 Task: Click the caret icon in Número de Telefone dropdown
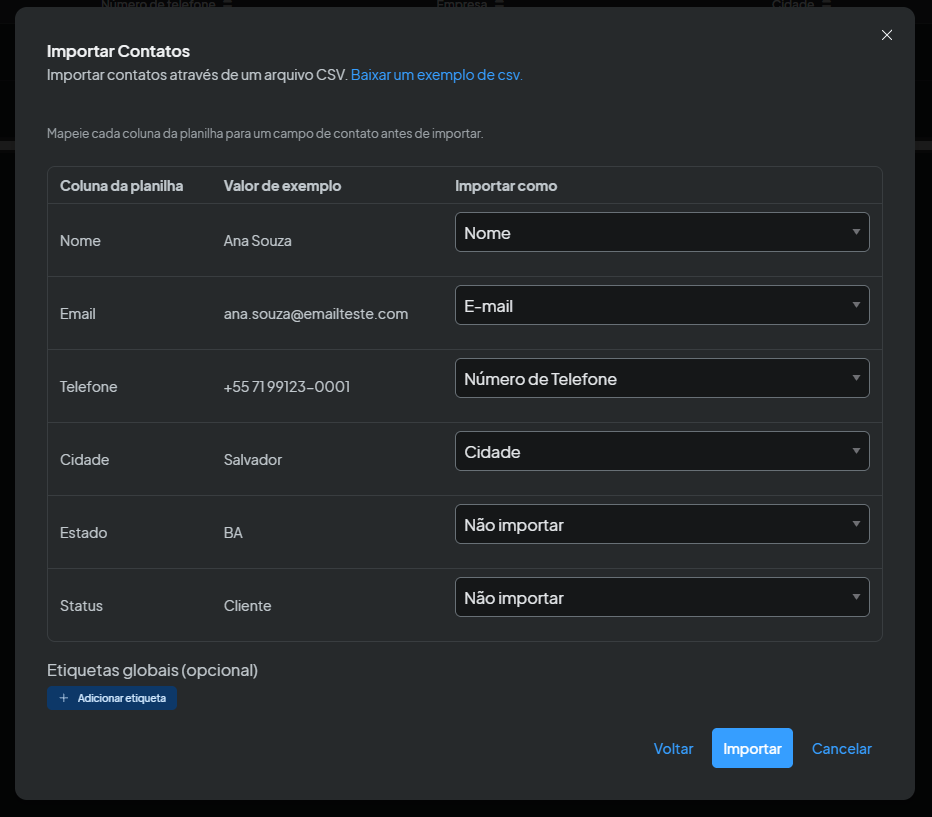pyautogui.click(x=856, y=378)
